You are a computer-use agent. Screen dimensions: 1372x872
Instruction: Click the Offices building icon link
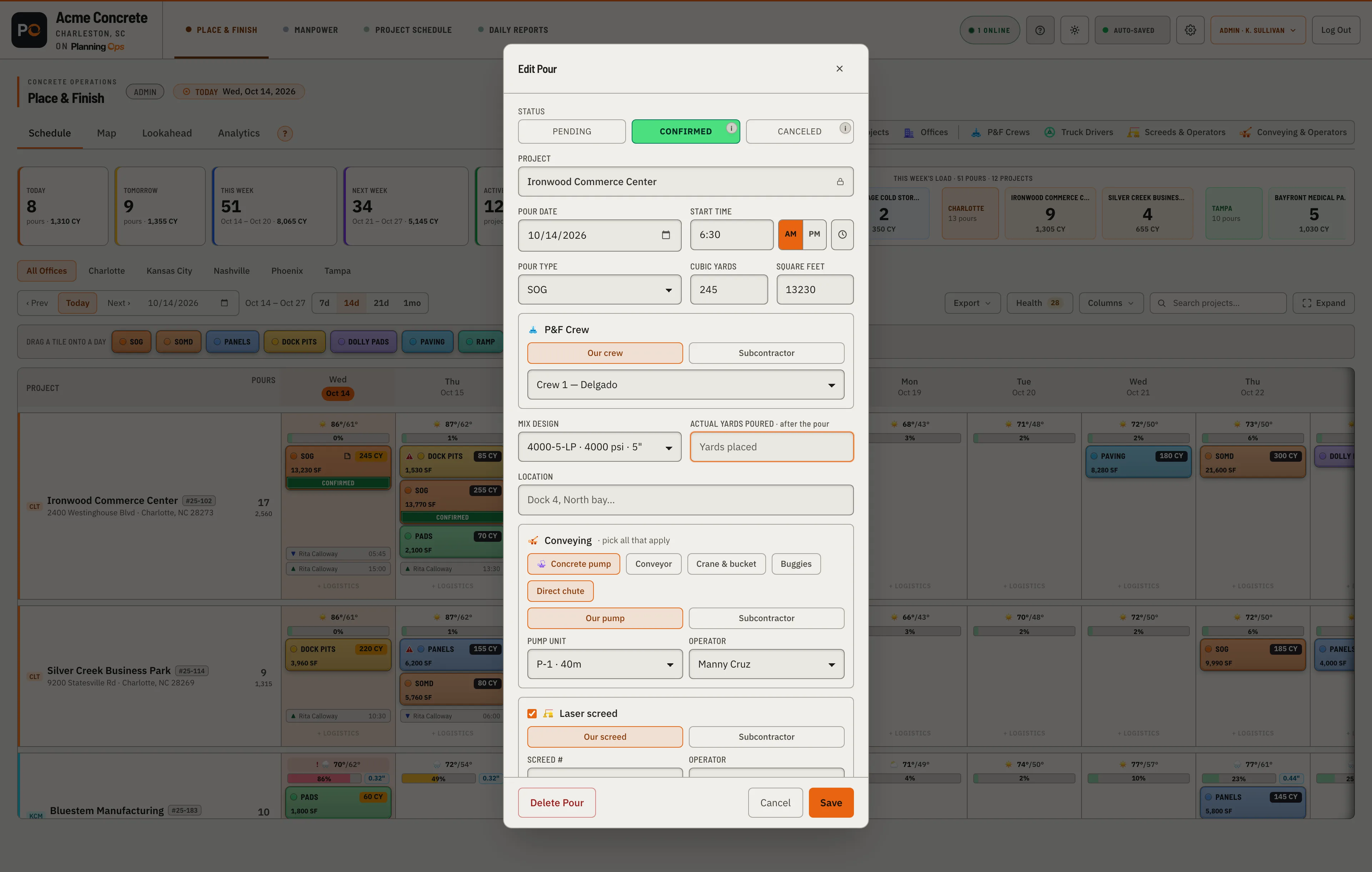point(926,132)
